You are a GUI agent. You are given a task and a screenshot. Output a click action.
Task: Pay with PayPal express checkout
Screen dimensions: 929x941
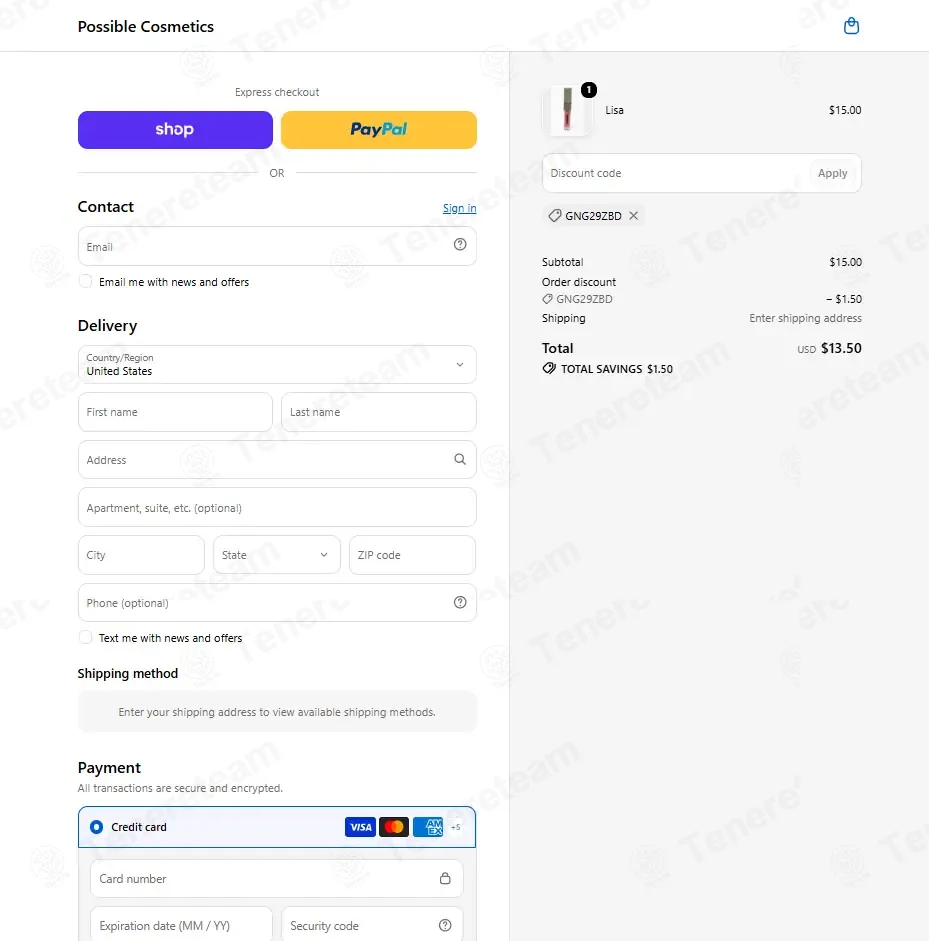[379, 130]
